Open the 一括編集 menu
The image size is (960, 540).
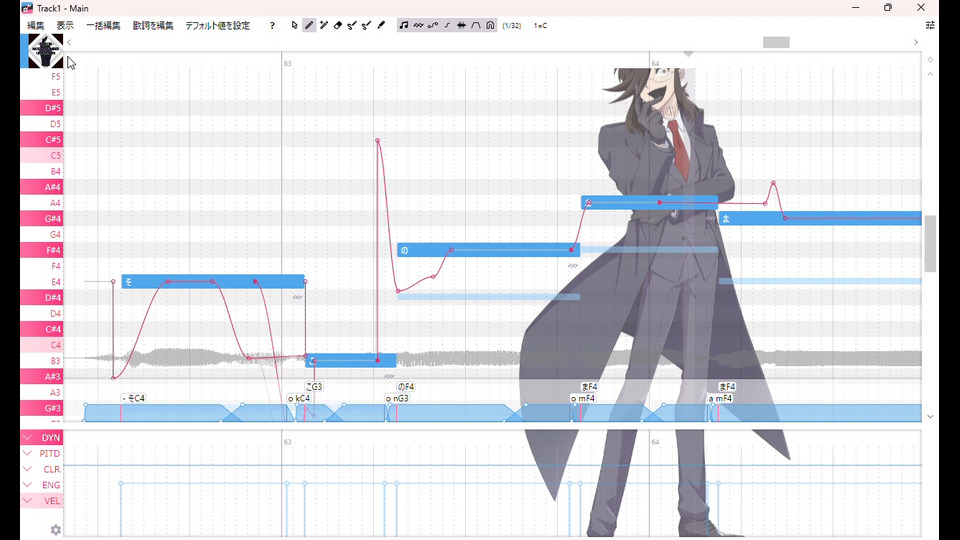[x=103, y=26]
